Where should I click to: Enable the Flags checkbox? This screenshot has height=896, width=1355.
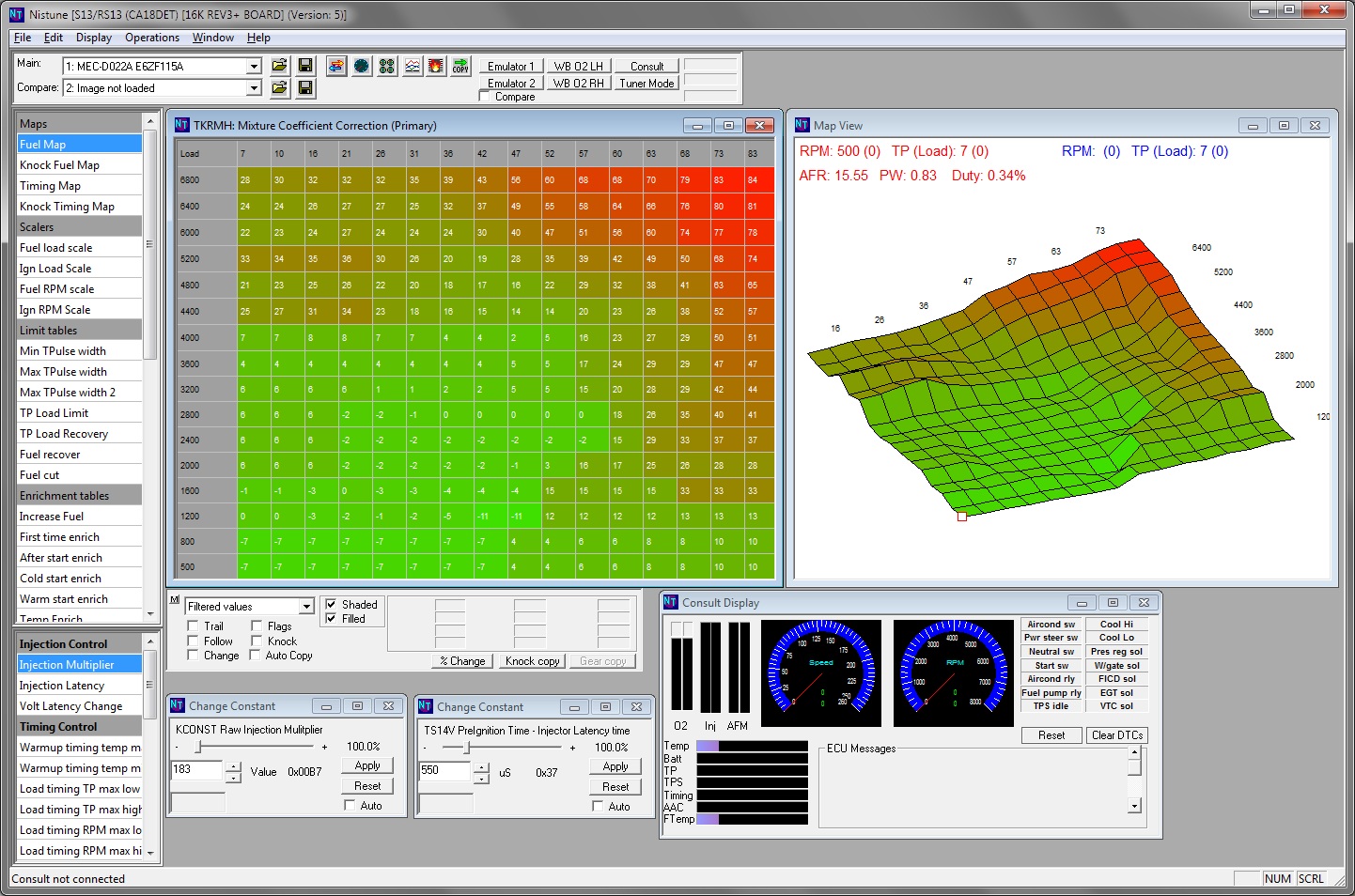pos(257,626)
